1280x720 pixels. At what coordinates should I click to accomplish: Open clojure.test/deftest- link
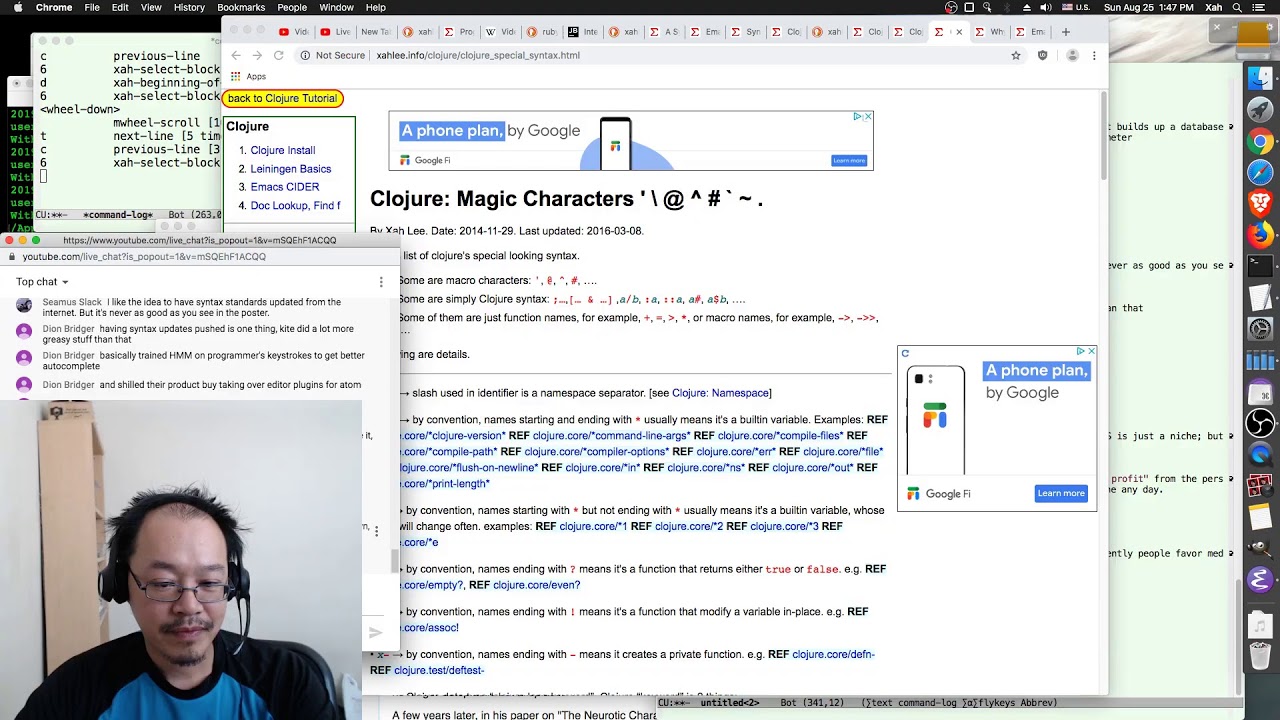click(439, 670)
